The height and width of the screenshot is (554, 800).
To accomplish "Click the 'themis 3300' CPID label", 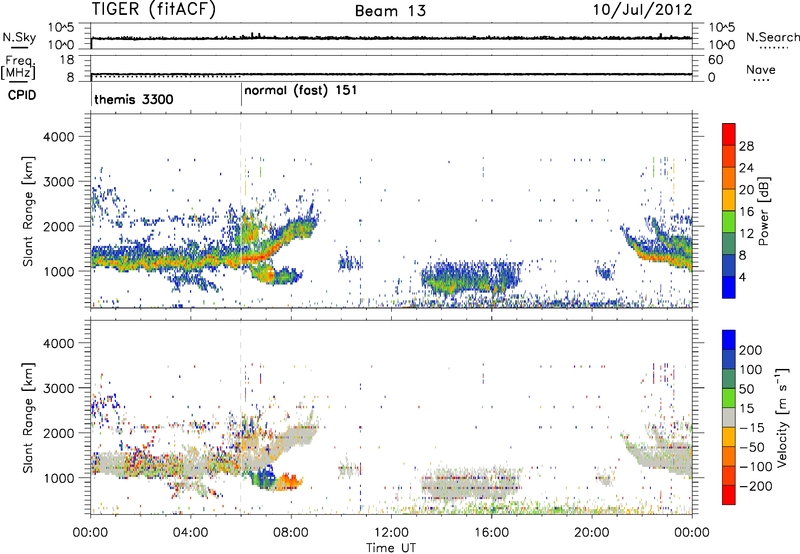I will (x=134, y=99).
